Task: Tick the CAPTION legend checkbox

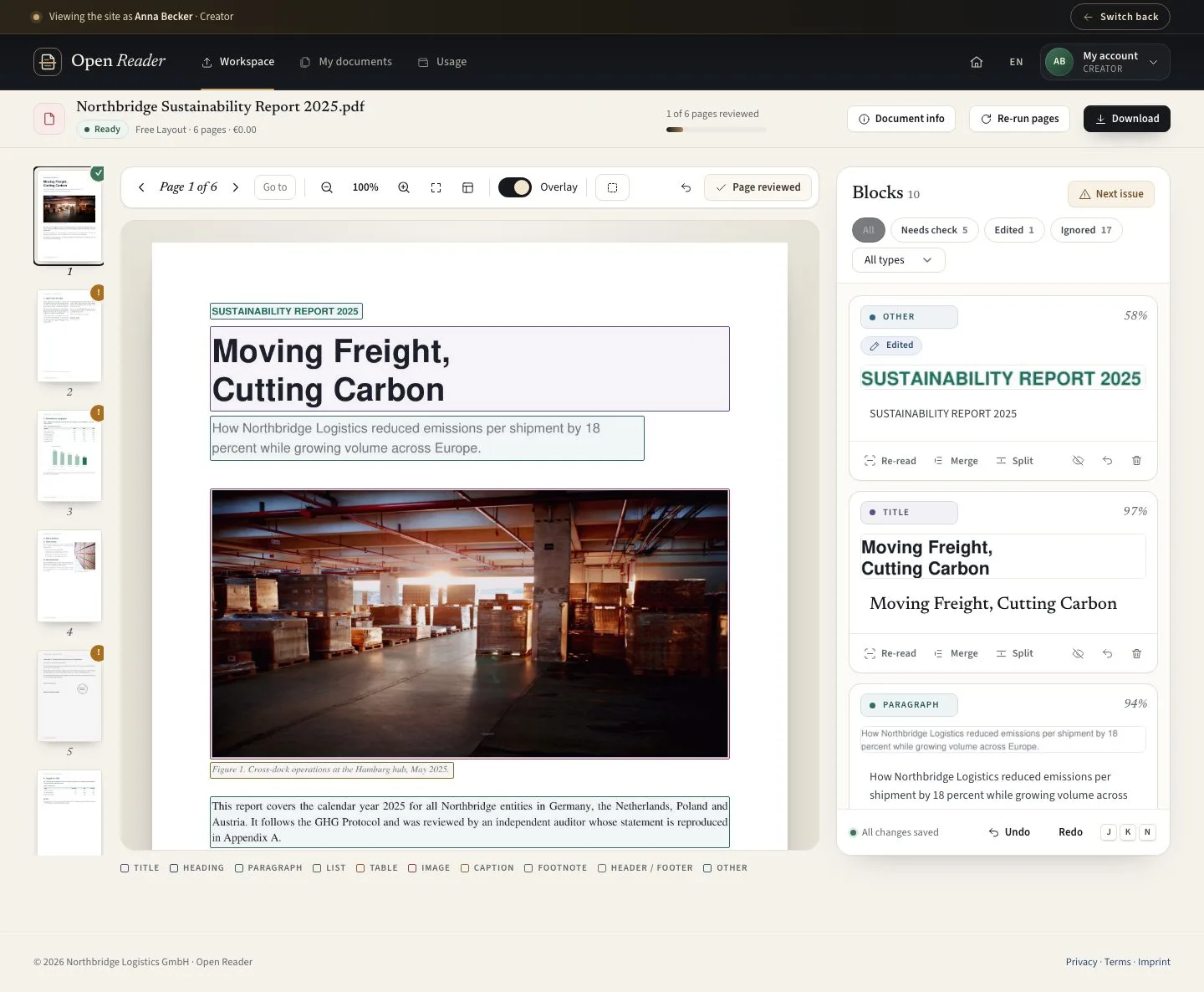Action: 465,868
